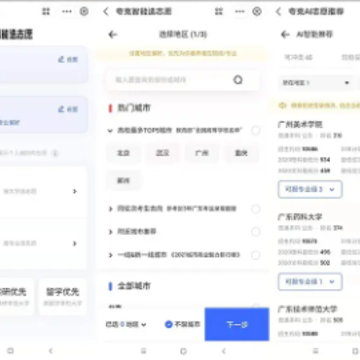Choose the 北京 city chip
The width and height of the screenshot is (360, 360).
[123, 153]
